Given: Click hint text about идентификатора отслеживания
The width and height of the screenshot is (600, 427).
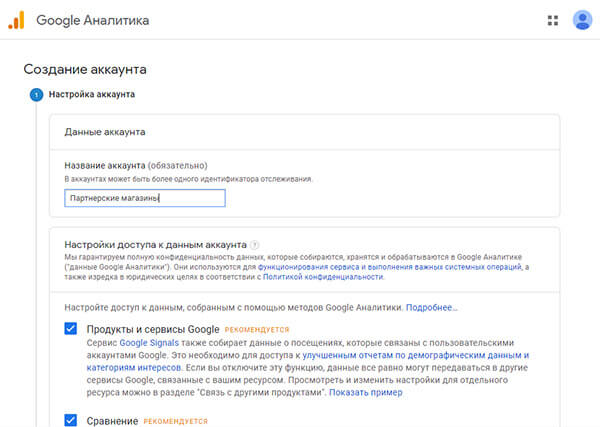Looking at the screenshot, I should pyautogui.click(x=188, y=179).
